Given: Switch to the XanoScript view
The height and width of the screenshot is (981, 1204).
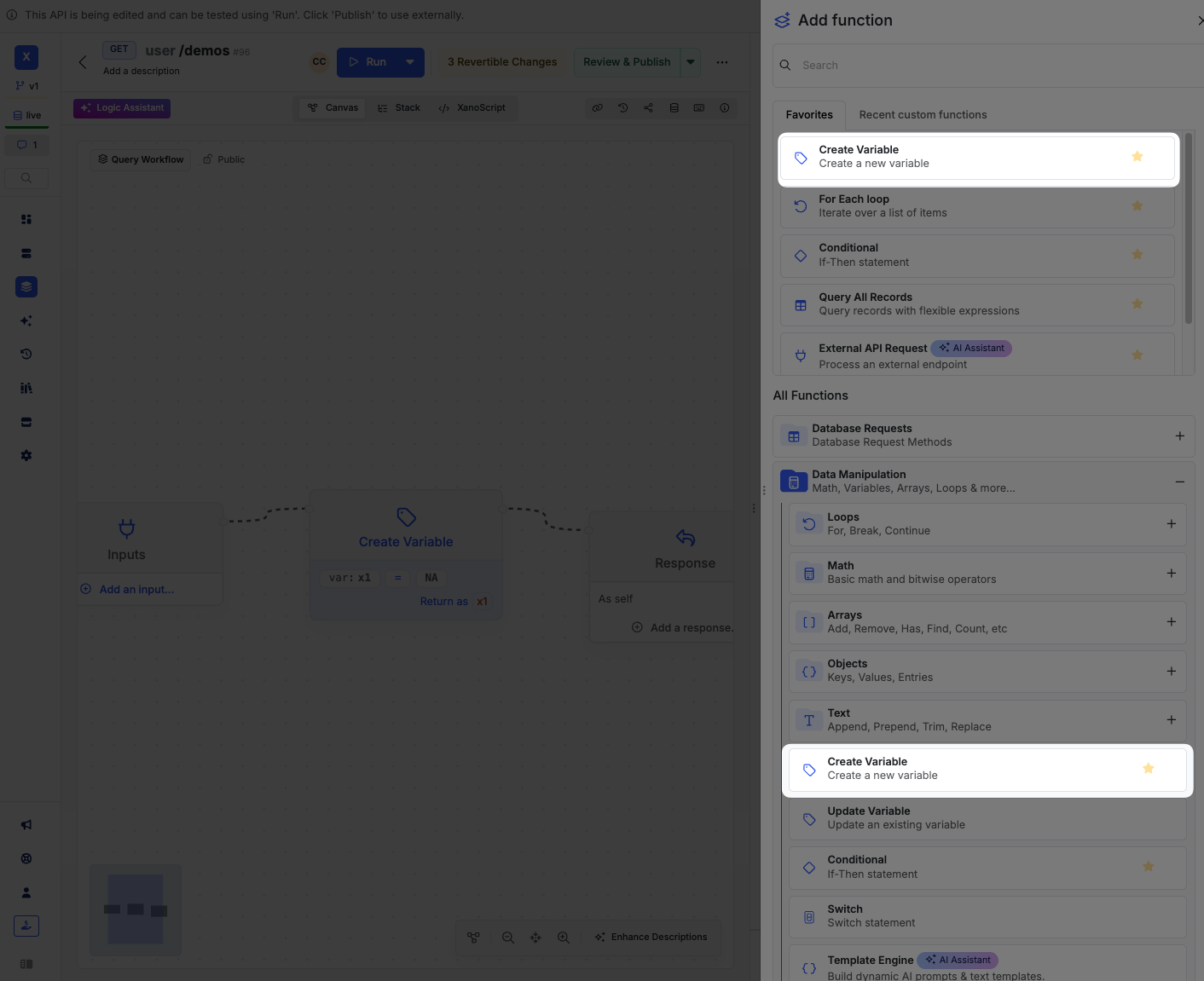Looking at the screenshot, I should 472,108.
